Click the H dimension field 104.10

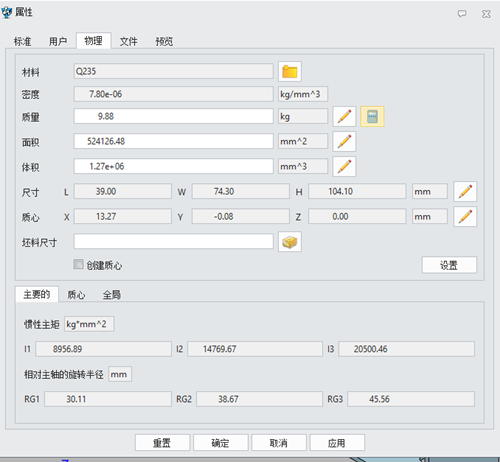click(357, 191)
